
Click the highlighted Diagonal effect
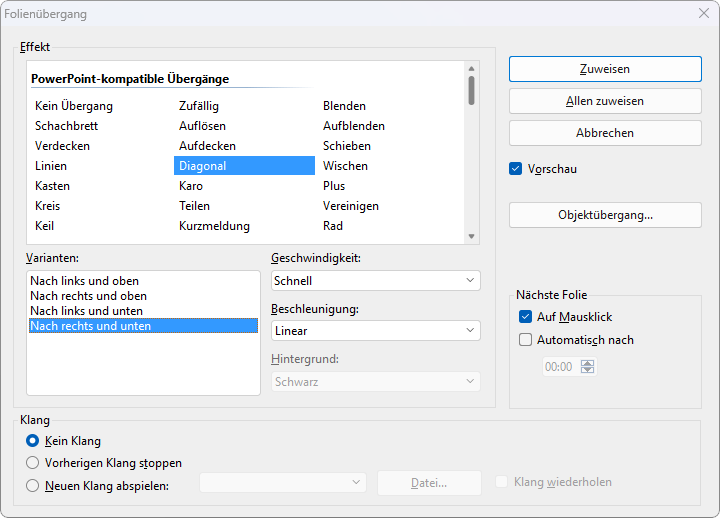pos(244,166)
